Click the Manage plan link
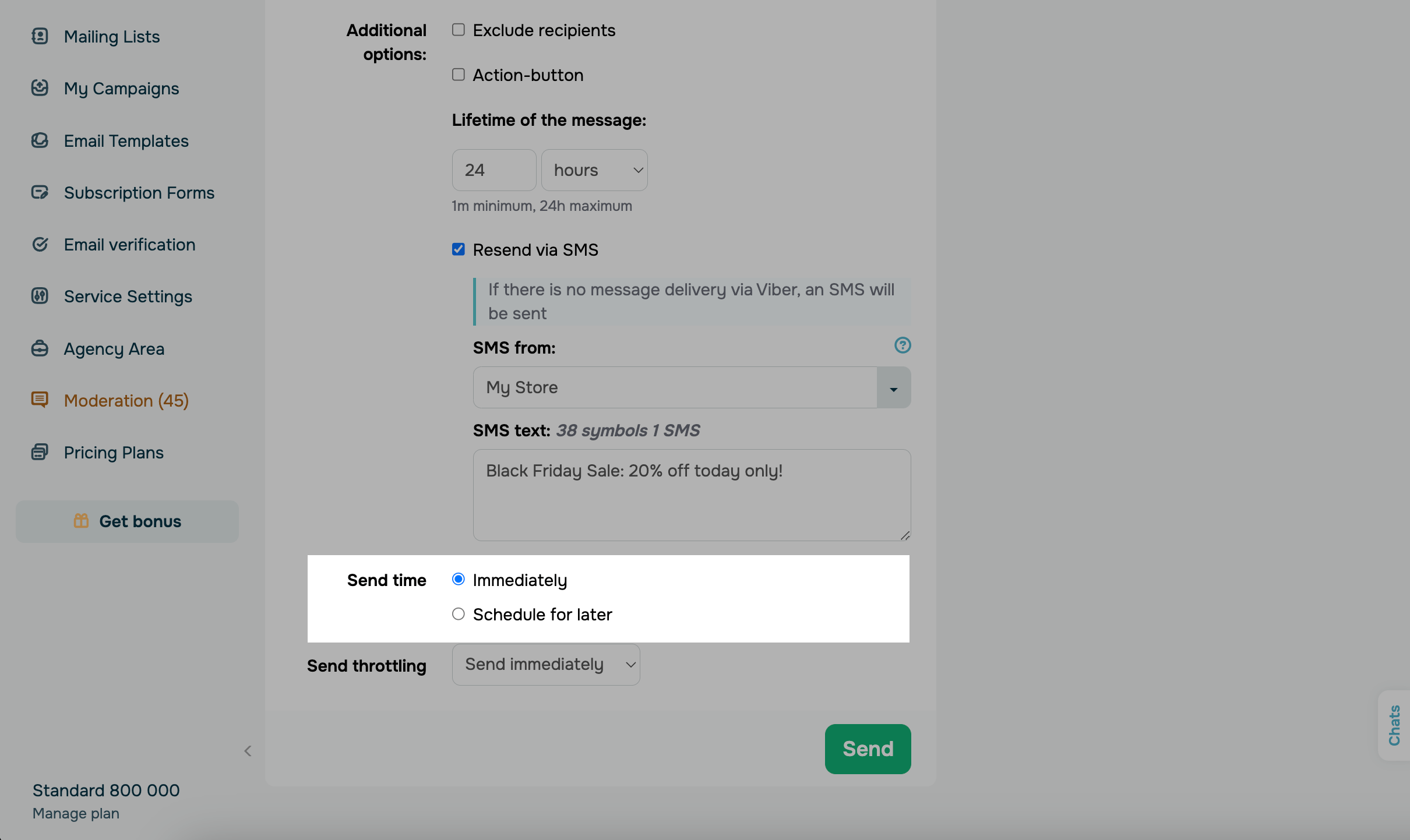Viewport: 1410px width, 840px height. click(x=76, y=813)
